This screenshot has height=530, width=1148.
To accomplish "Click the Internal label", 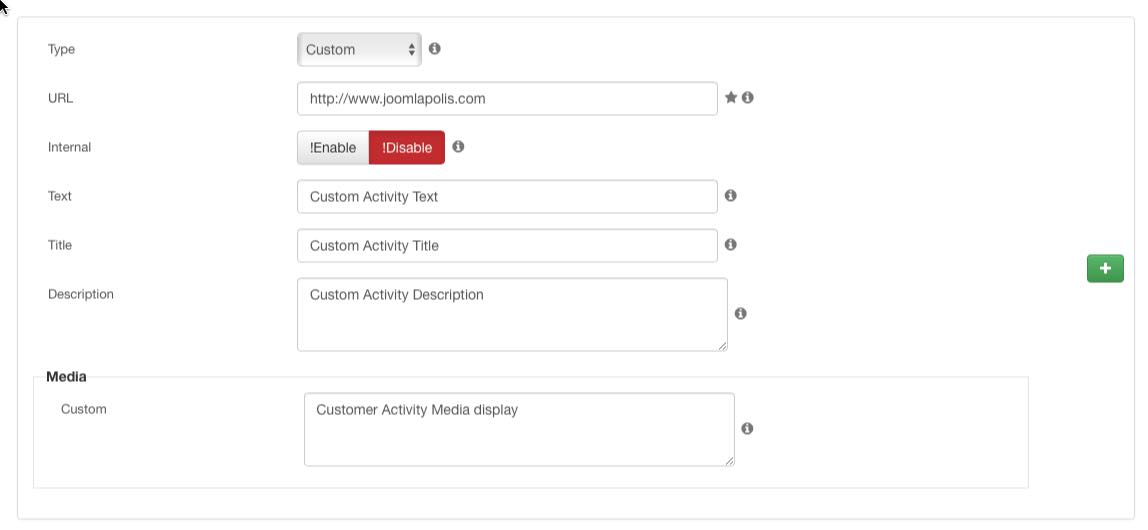I will click(70, 147).
